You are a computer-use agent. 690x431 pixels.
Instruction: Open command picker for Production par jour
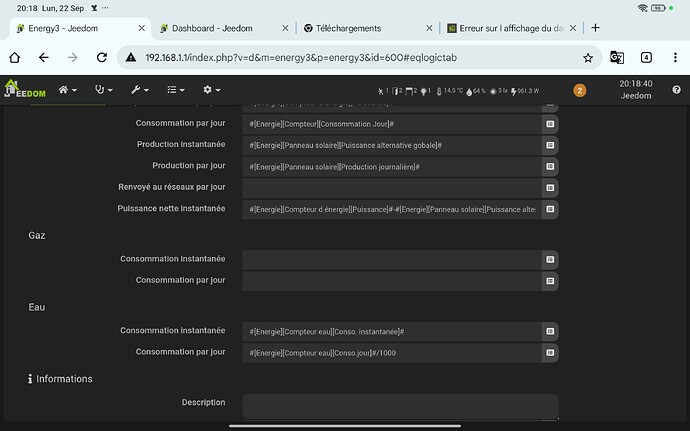tap(550, 166)
